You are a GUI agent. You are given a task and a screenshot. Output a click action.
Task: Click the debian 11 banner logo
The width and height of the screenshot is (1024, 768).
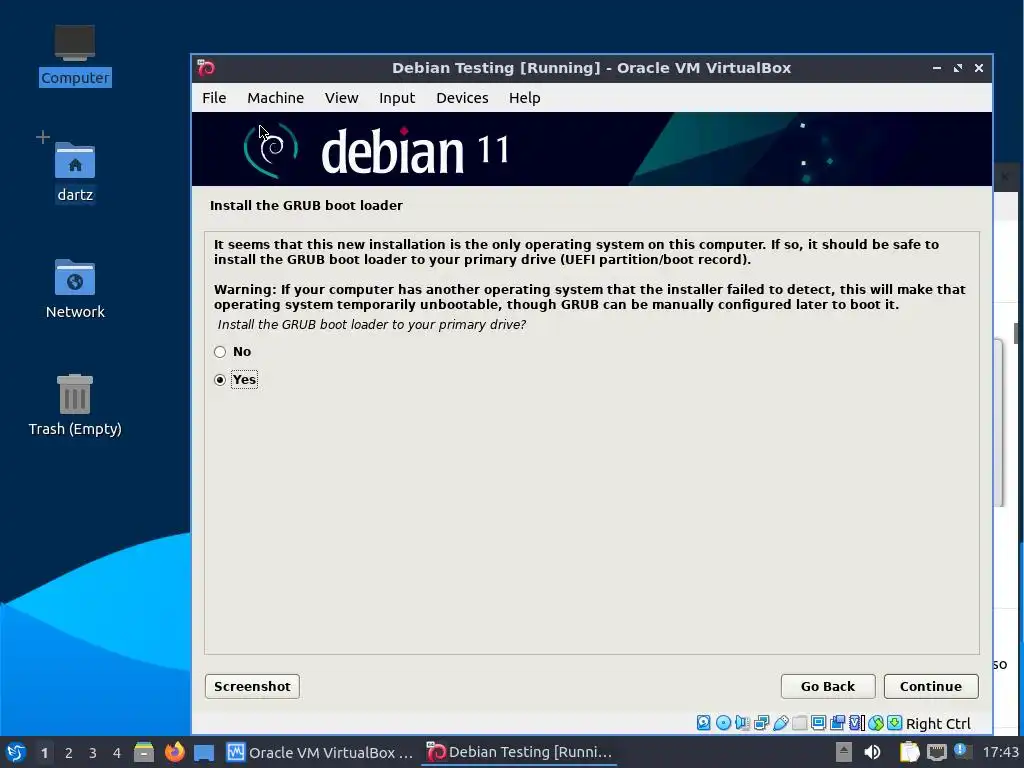point(376,150)
